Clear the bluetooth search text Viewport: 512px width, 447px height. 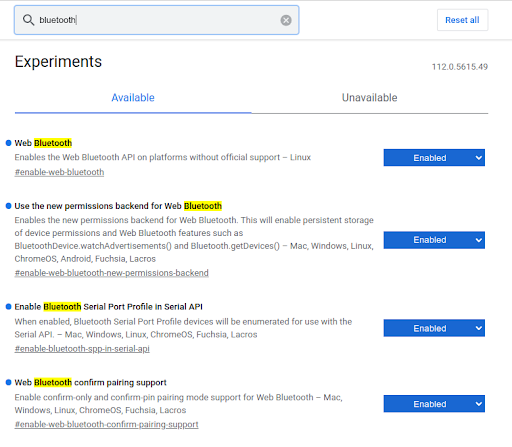click(x=286, y=20)
